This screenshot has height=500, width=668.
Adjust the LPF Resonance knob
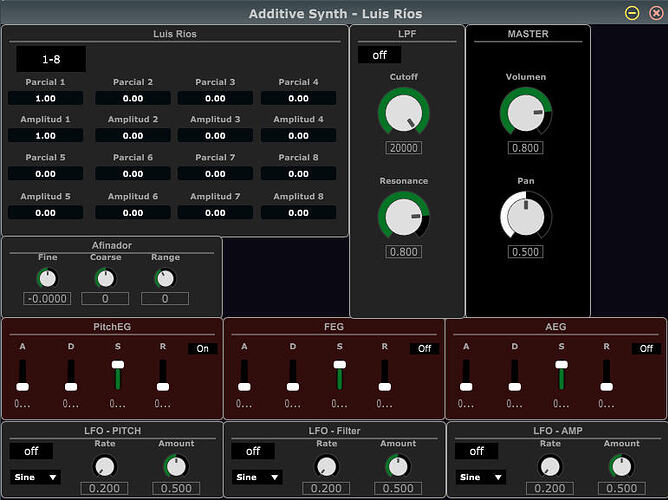(403, 216)
